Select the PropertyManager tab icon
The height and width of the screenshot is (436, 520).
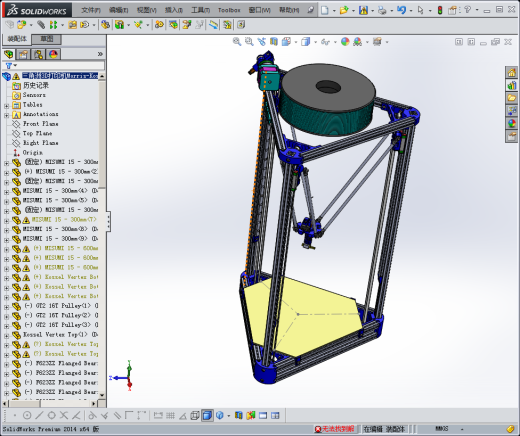(x=23, y=54)
